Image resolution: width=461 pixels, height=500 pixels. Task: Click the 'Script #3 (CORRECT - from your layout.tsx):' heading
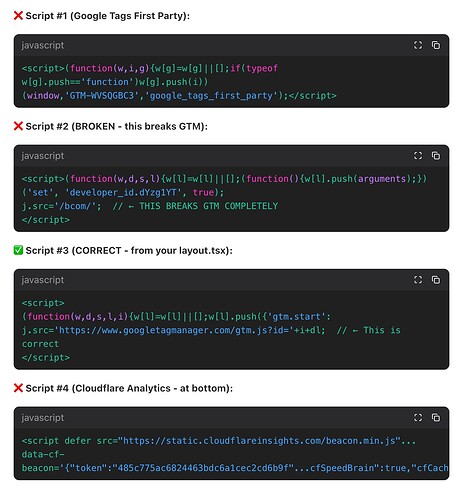[x=129, y=250]
